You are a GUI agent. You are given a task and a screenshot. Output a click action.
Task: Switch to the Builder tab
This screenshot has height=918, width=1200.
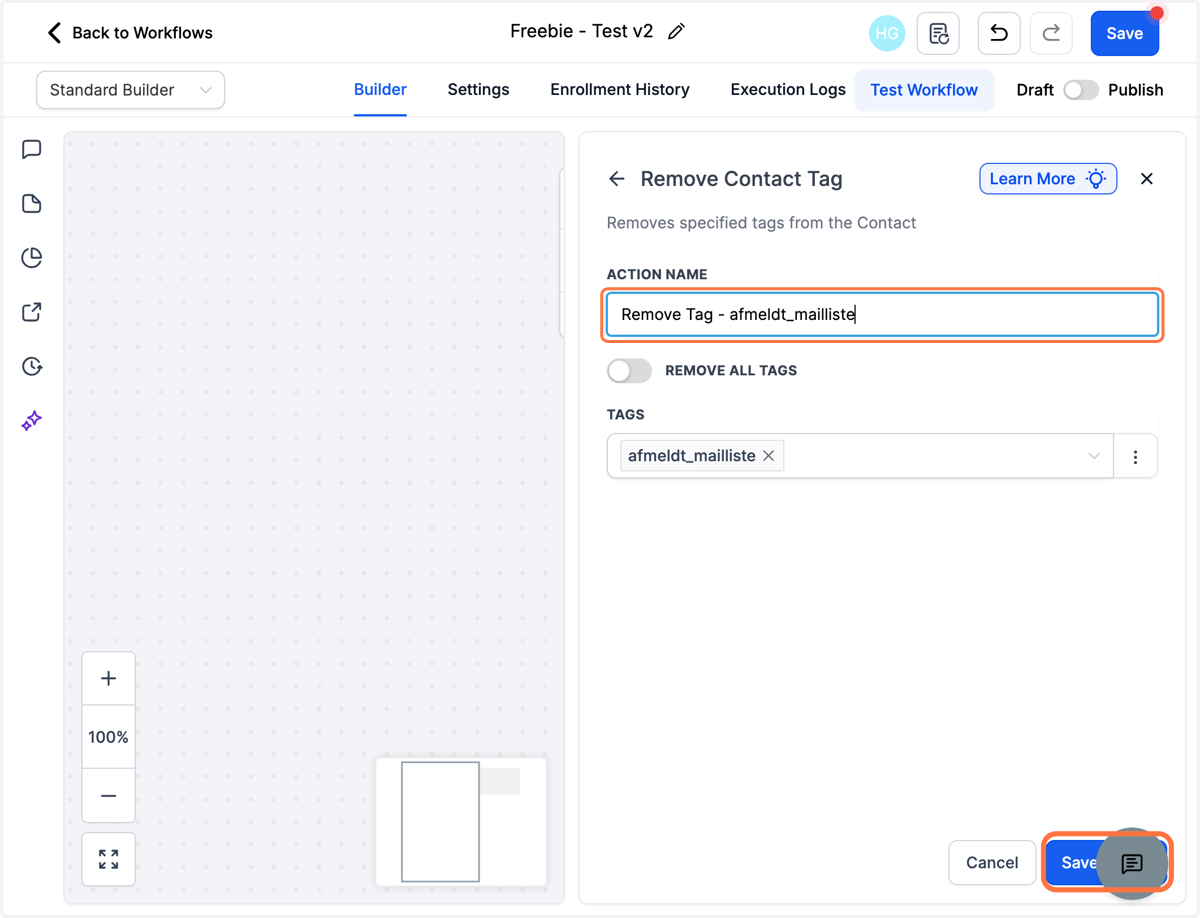(x=380, y=90)
